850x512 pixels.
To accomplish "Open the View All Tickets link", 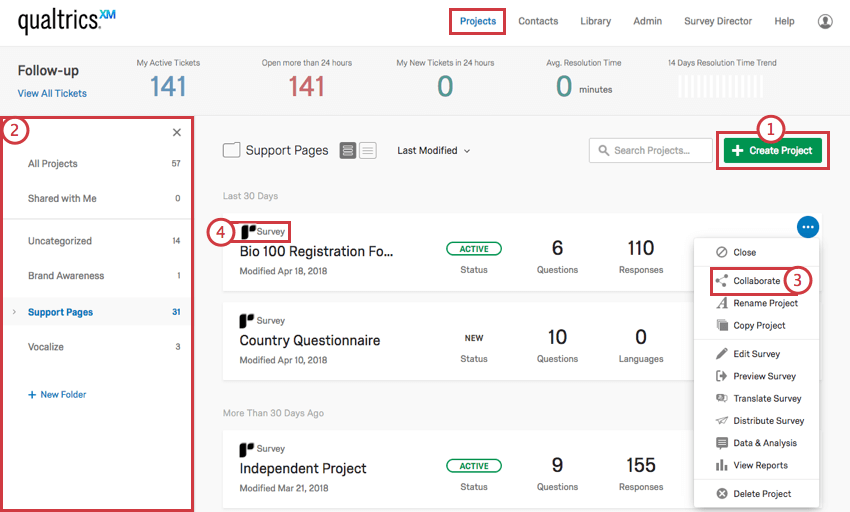I will tap(52, 93).
